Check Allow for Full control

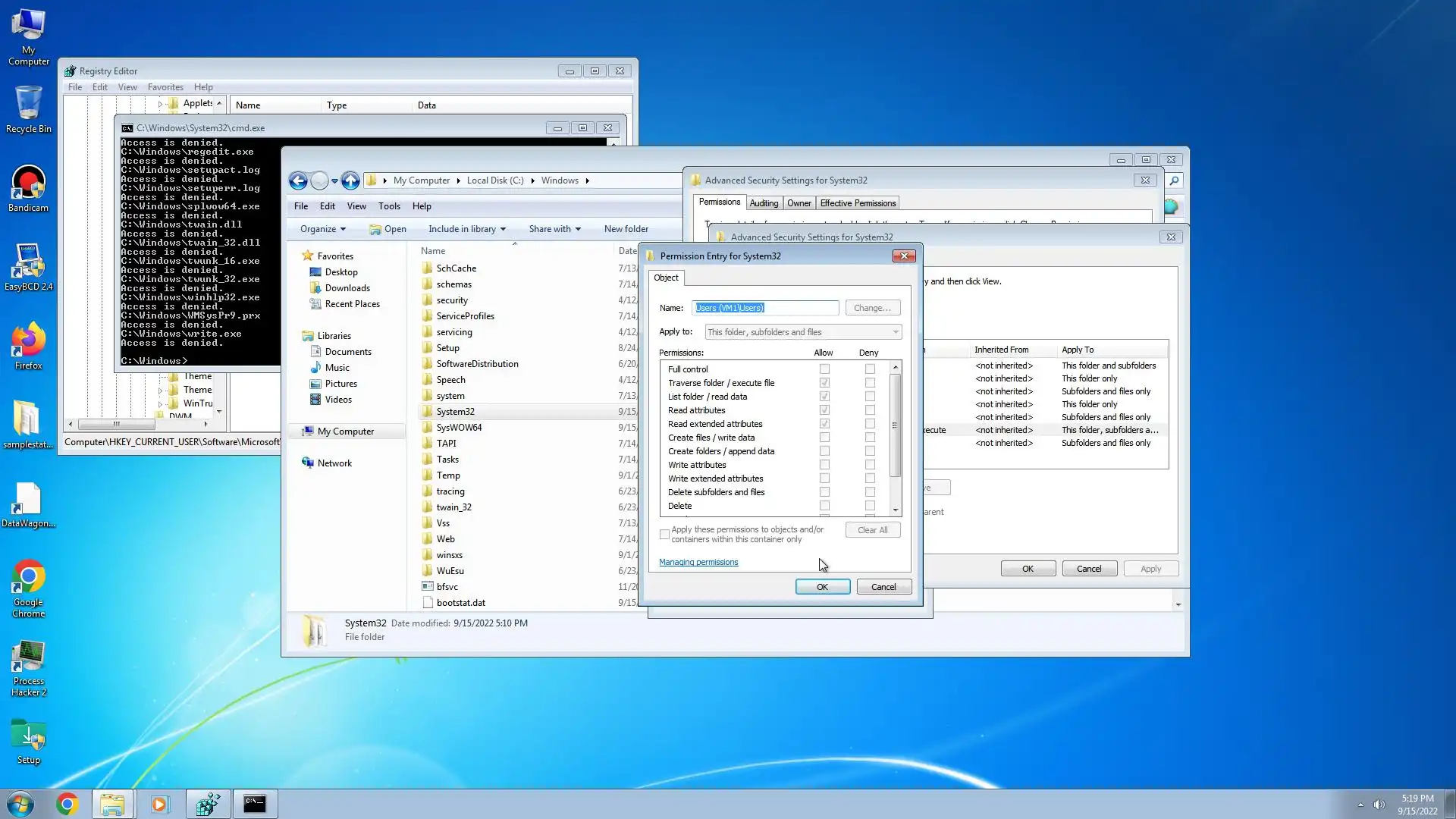coord(824,369)
